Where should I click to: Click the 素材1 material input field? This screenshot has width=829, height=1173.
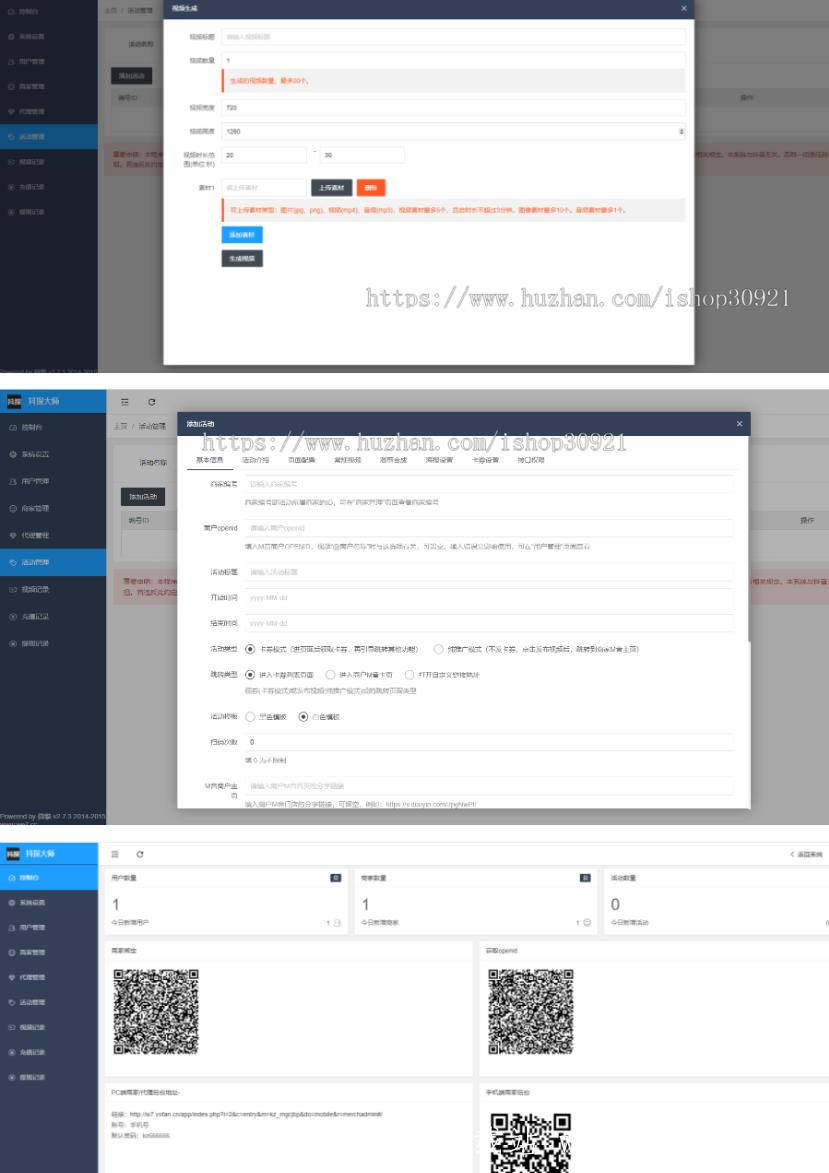click(264, 188)
